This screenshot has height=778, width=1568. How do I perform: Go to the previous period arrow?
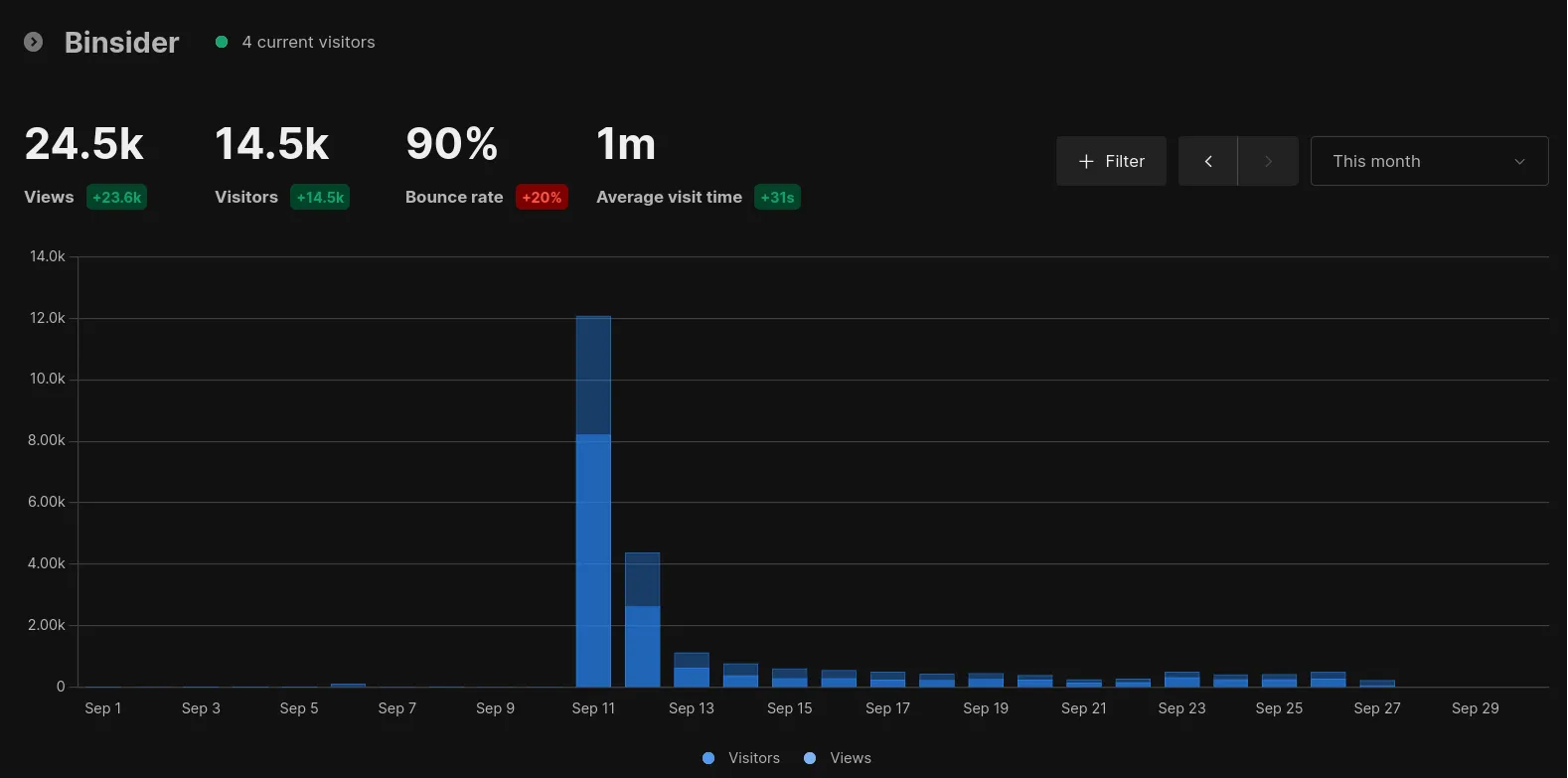click(x=1208, y=161)
